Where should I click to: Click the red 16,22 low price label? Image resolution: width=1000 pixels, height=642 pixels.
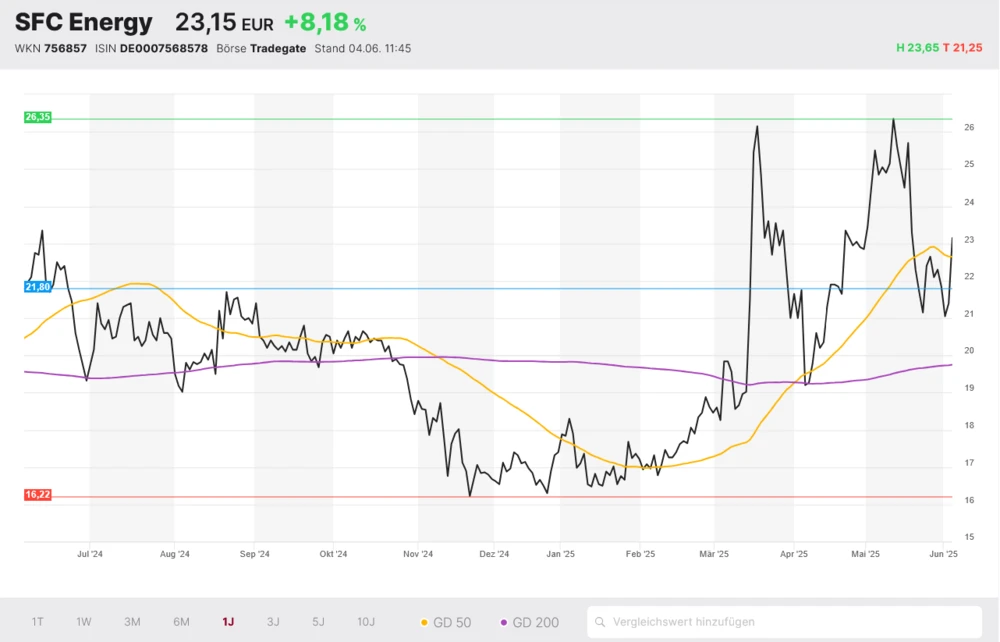[37, 495]
